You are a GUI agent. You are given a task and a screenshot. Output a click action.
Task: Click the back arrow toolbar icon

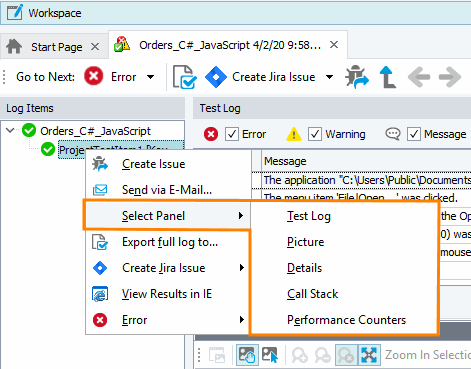pyautogui.click(x=419, y=77)
